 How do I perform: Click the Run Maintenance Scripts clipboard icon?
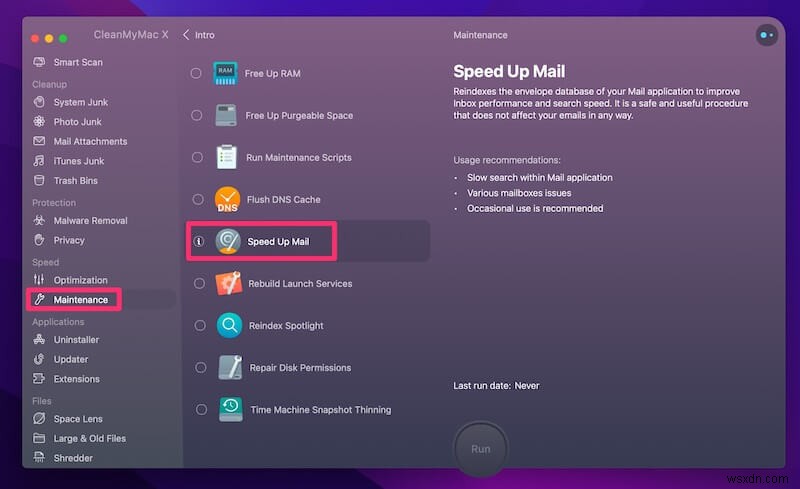coord(226,157)
